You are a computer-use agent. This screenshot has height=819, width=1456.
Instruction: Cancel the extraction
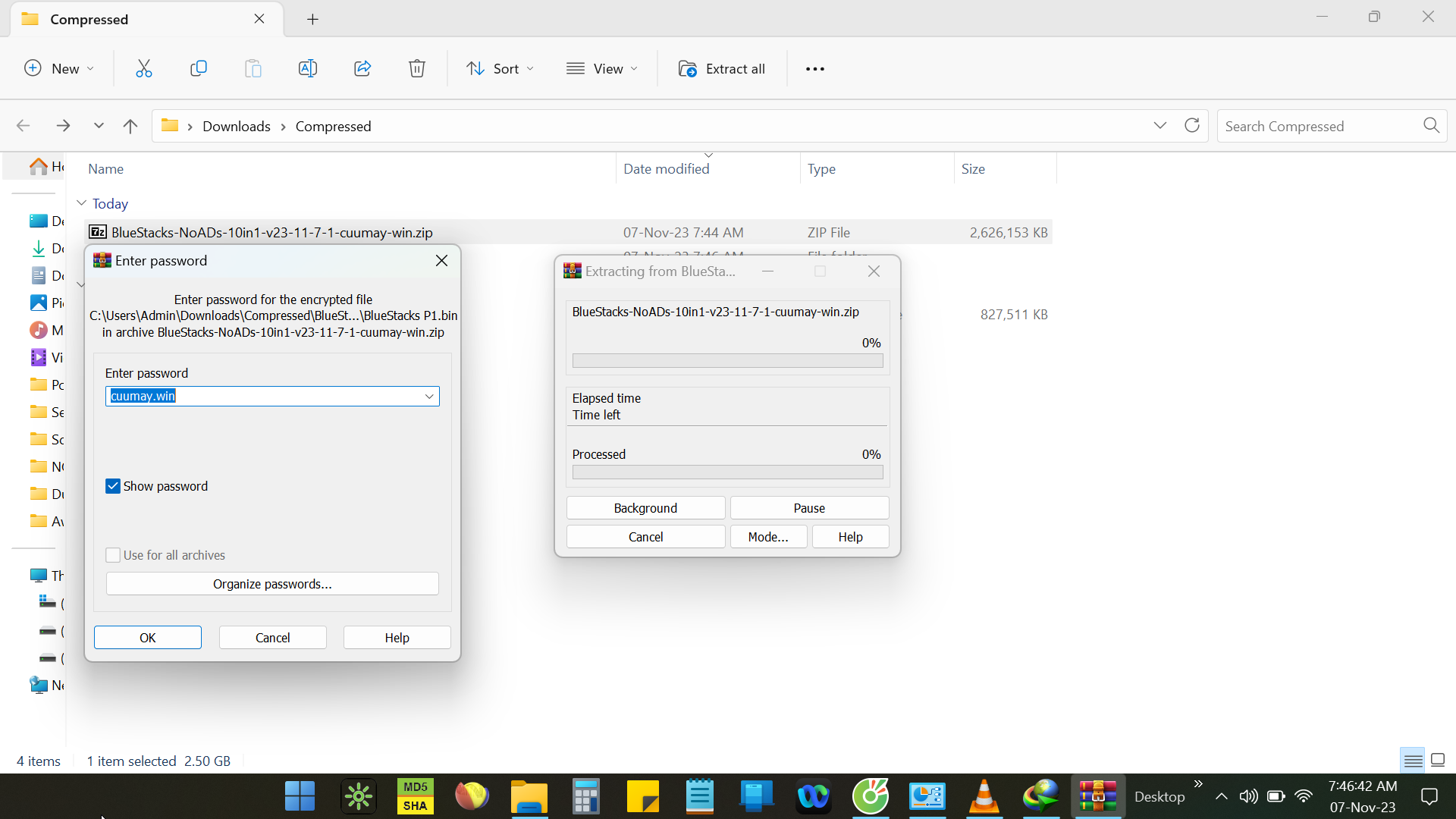coord(646,537)
